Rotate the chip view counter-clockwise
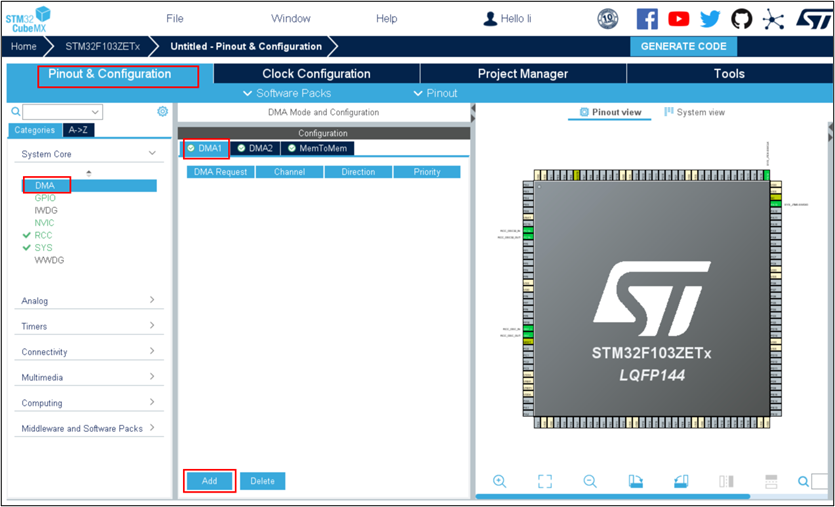The width and height of the screenshot is (835, 507). (681, 481)
